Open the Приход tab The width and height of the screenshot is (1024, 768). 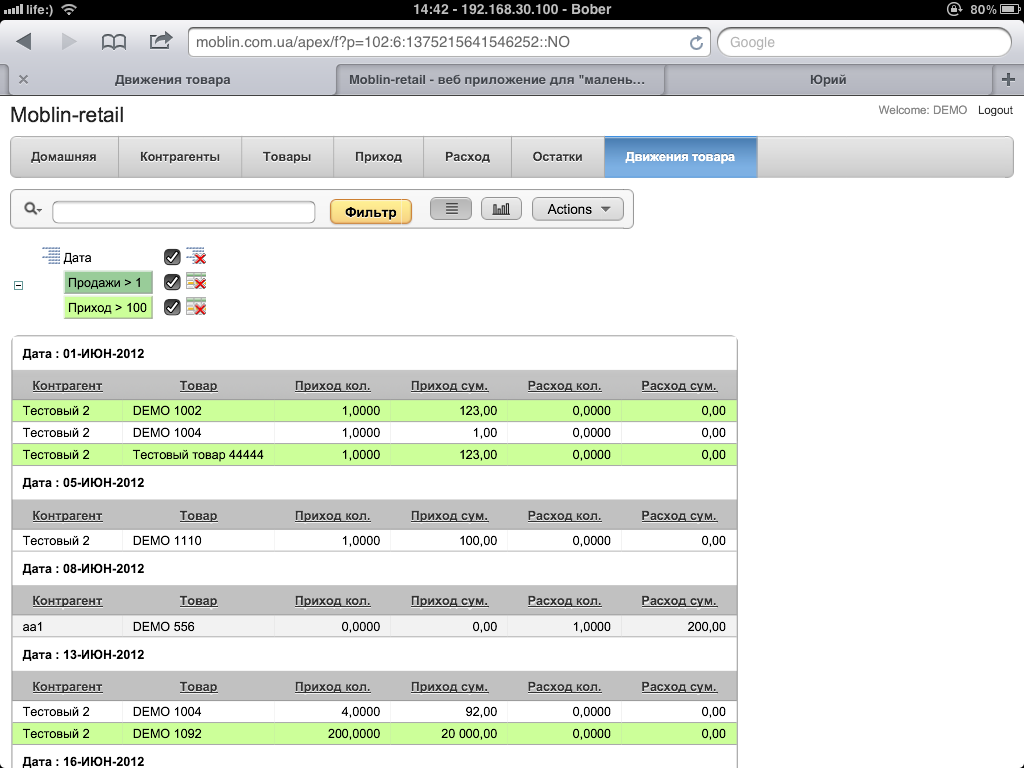(378, 157)
